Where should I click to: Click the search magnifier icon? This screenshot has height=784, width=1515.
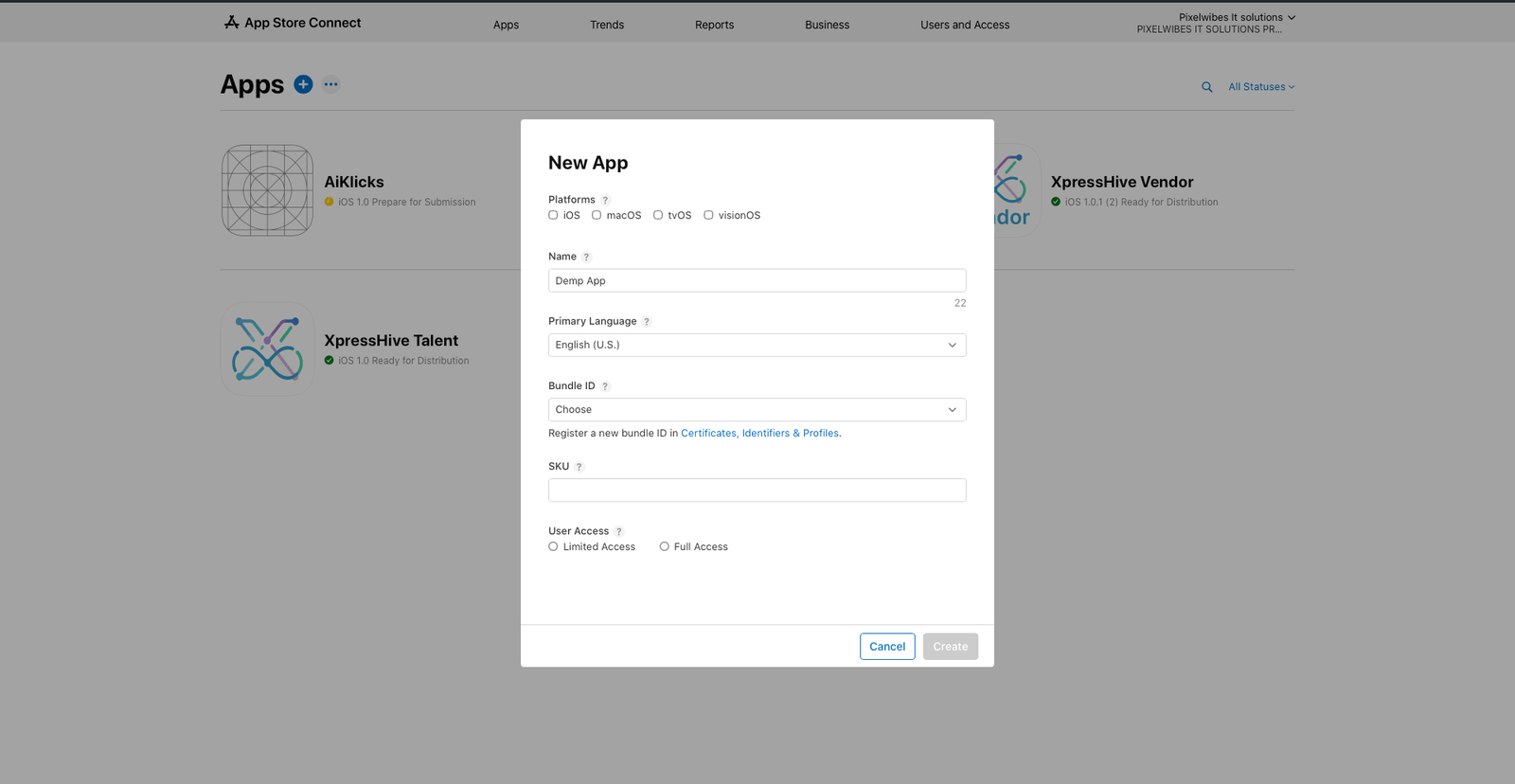(1207, 87)
